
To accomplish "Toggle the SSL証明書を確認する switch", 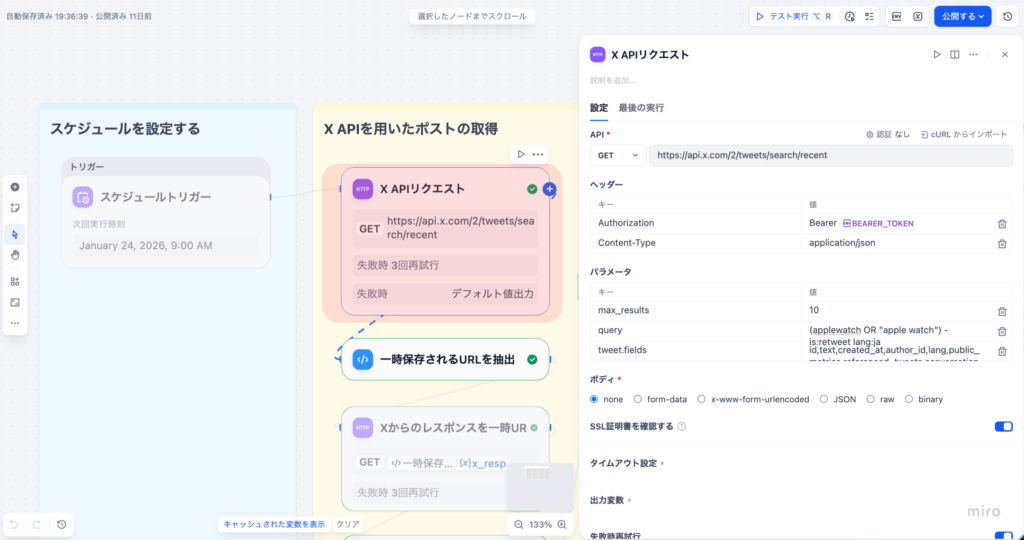I will tap(1003, 426).
